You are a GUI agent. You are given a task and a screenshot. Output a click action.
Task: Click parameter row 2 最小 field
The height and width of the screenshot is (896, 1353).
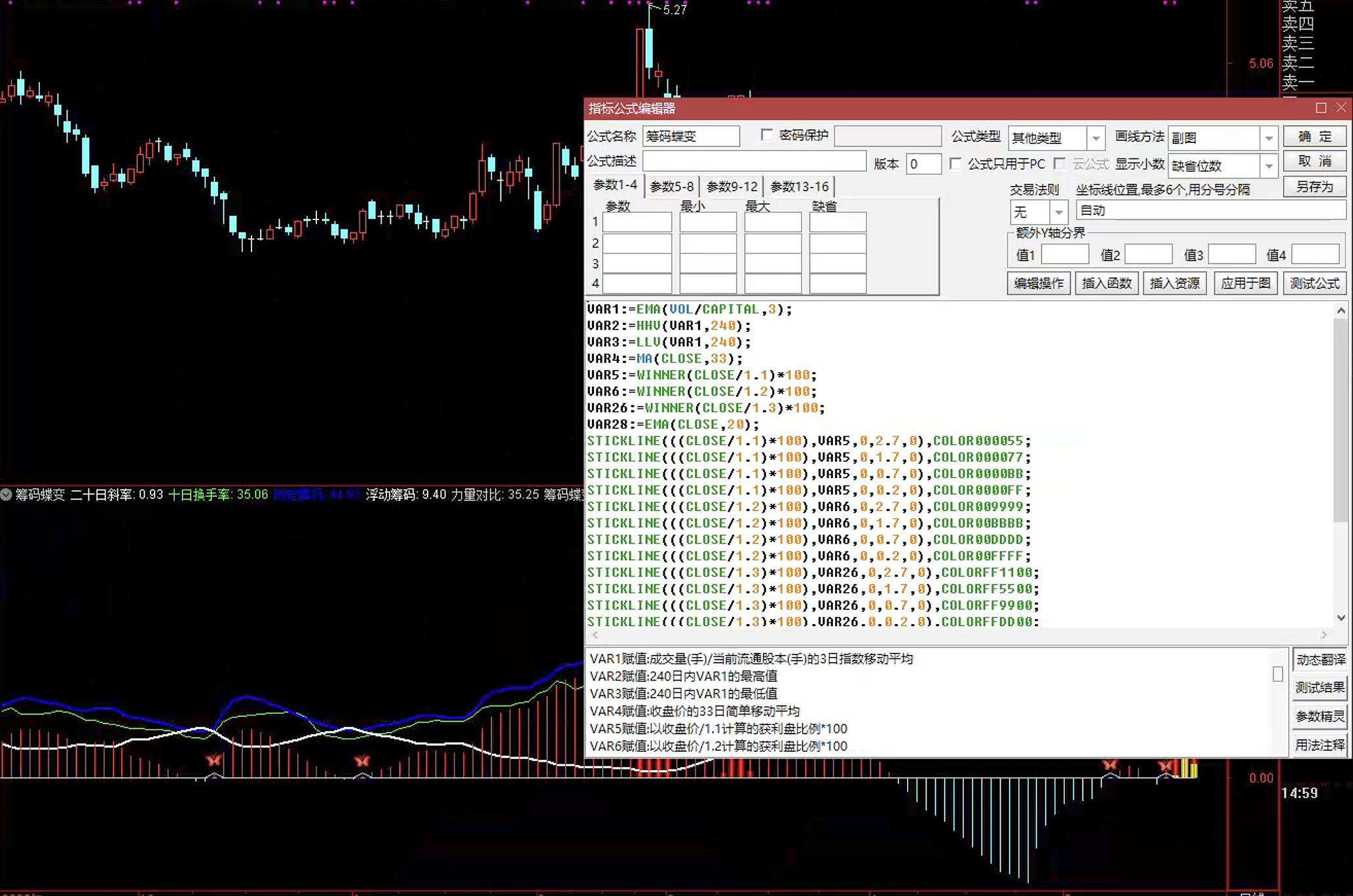tap(708, 243)
